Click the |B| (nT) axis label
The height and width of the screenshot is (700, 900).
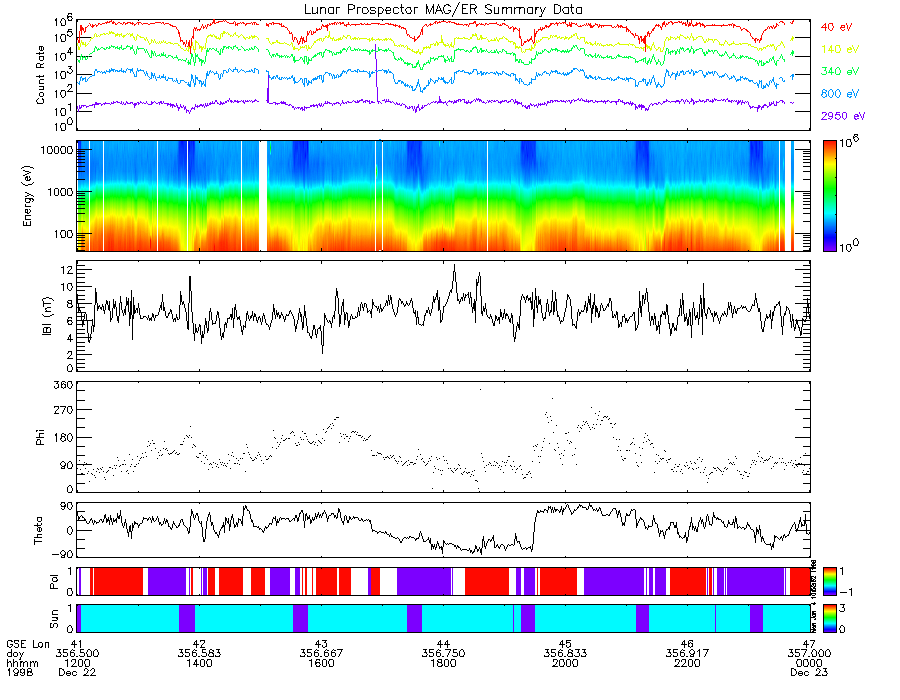click(47, 316)
